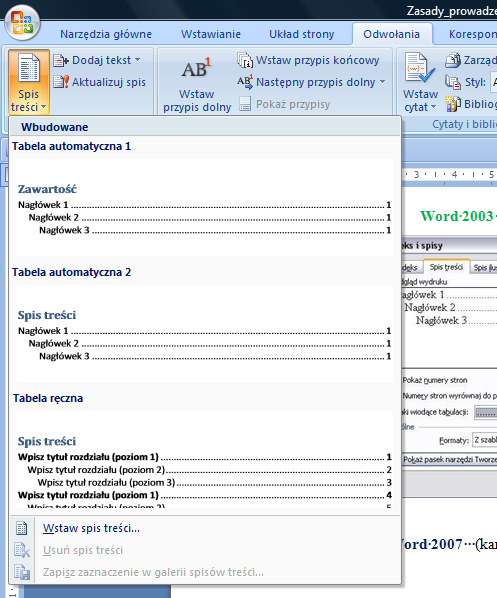Click Zapisz zaznaczenie w galerii spisów treści
Screen dimensions: 497x598
coord(204,572)
